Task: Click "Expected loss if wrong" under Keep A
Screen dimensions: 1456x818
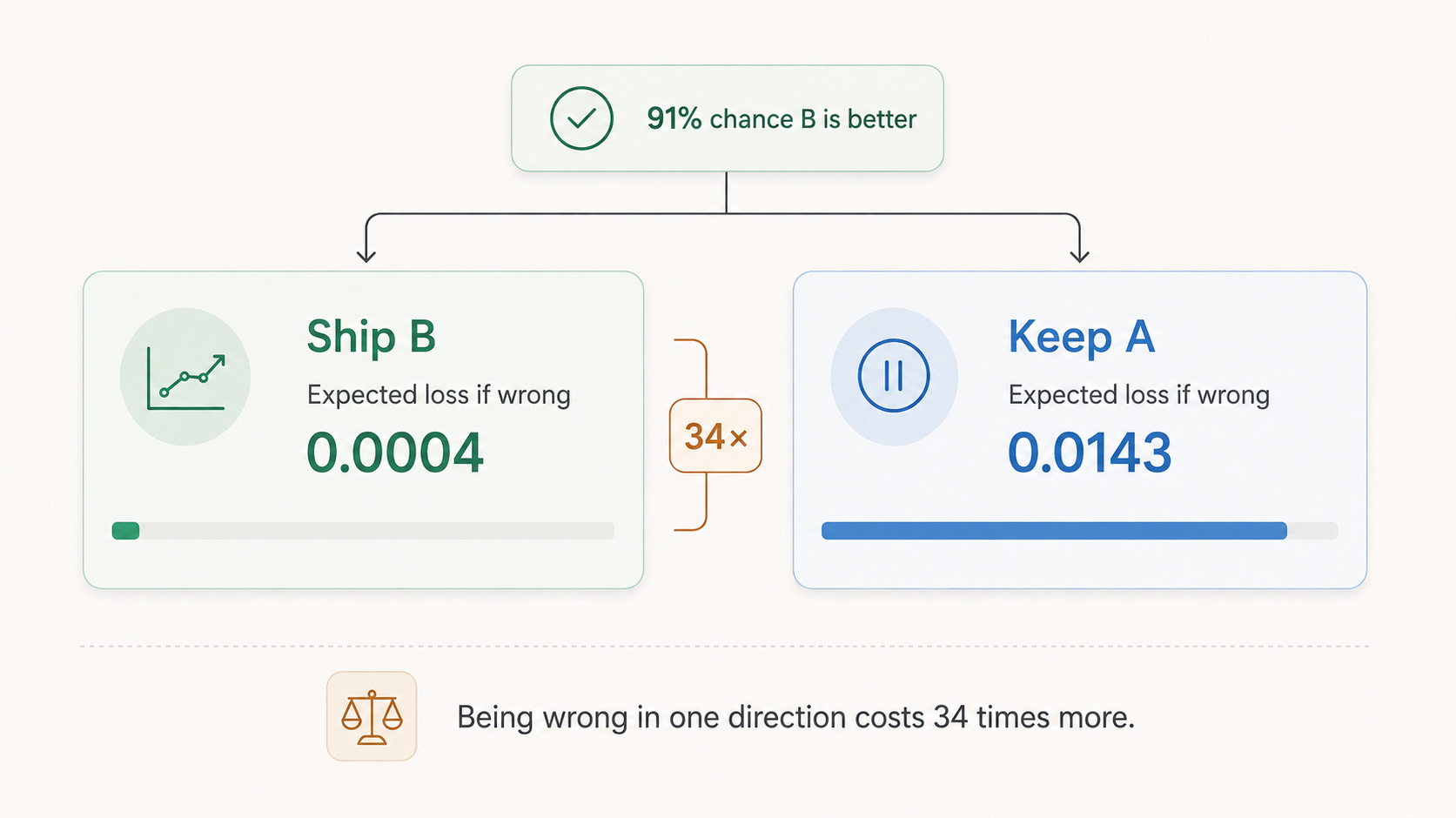Action: [1139, 395]
